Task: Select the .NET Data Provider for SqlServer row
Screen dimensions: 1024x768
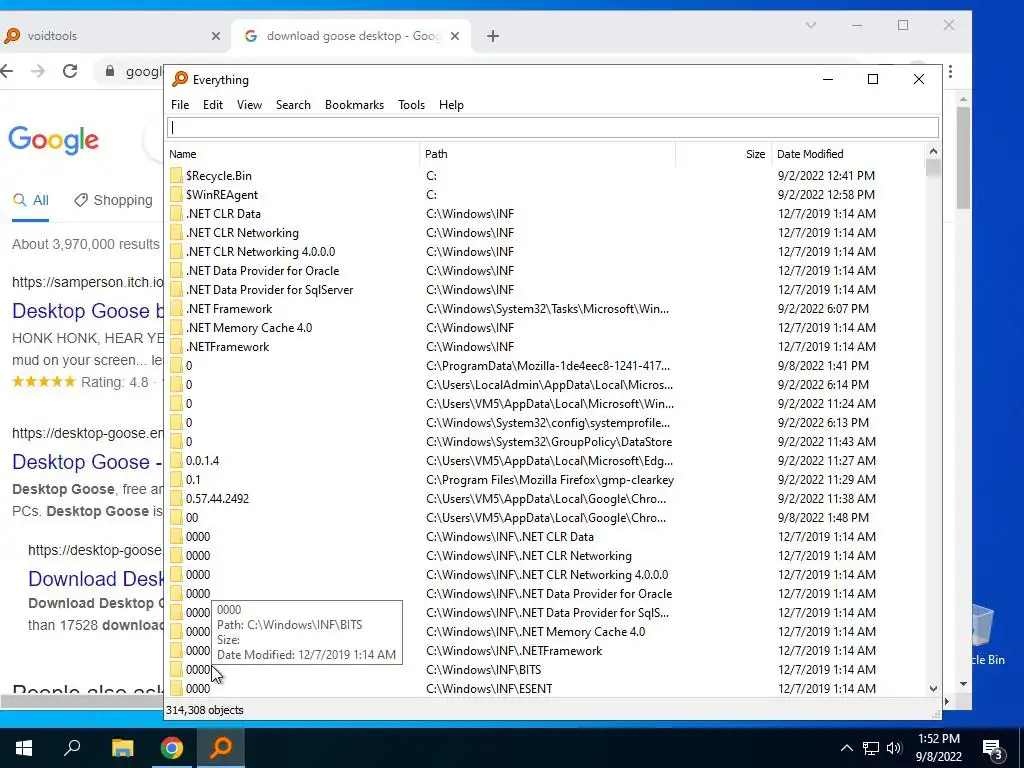Action: pyautogui.click(x=546, y=290)
